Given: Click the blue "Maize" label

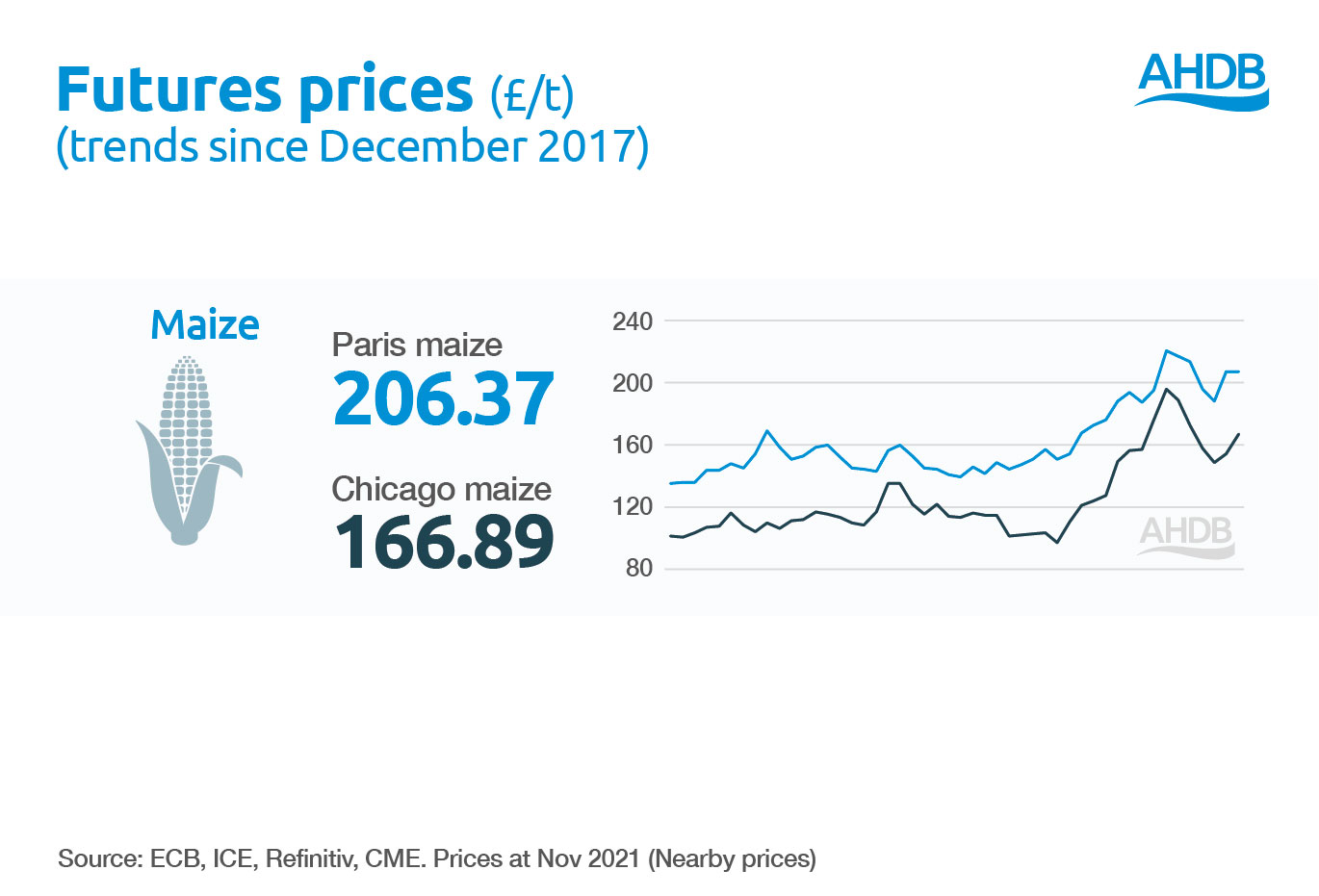Looking at the screenshot, I should [205, 325].
